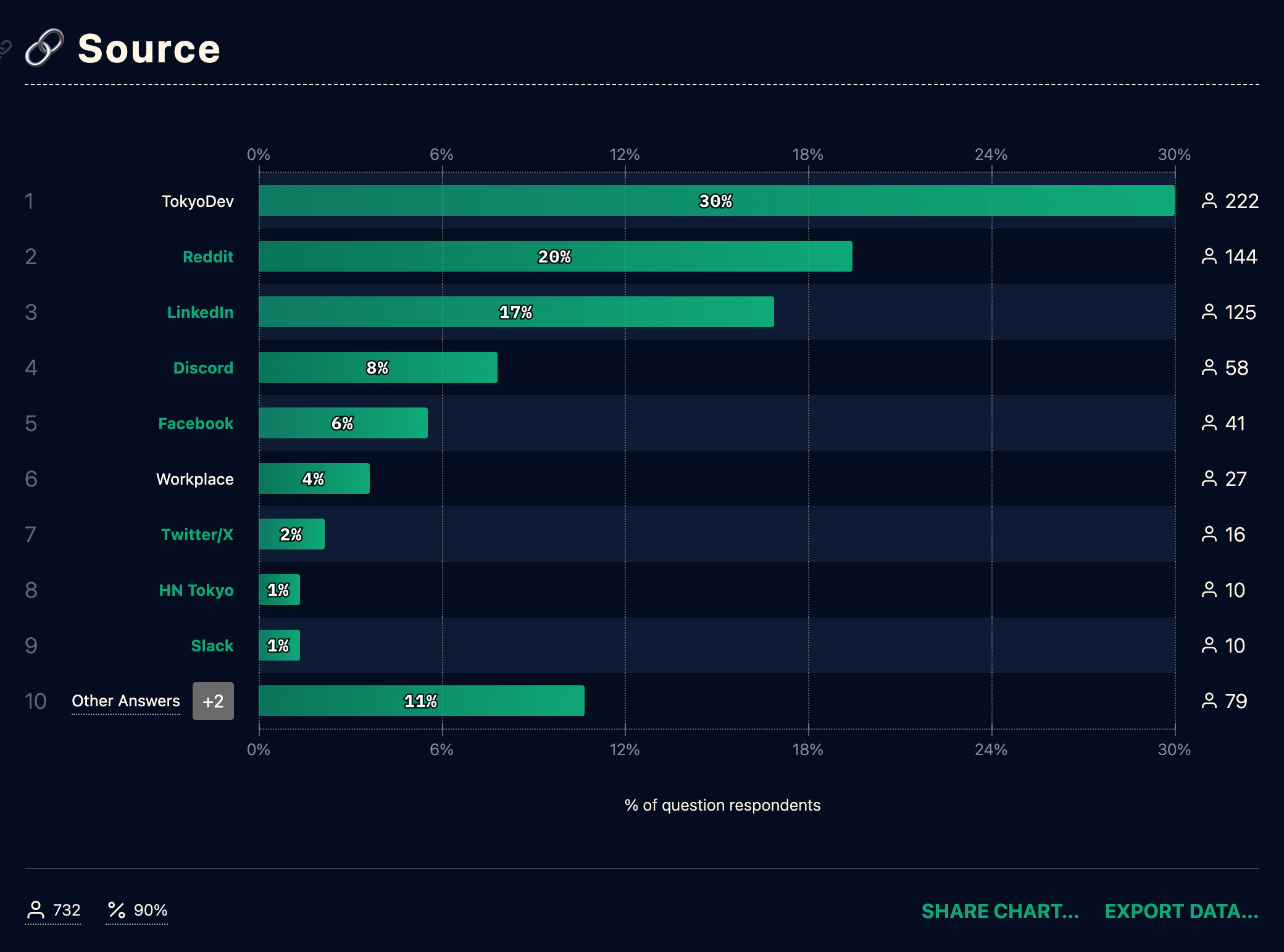This screenshot has height=952, width=1284.
Task: Click the percent icon beside 90%
Action: [116, 909]
